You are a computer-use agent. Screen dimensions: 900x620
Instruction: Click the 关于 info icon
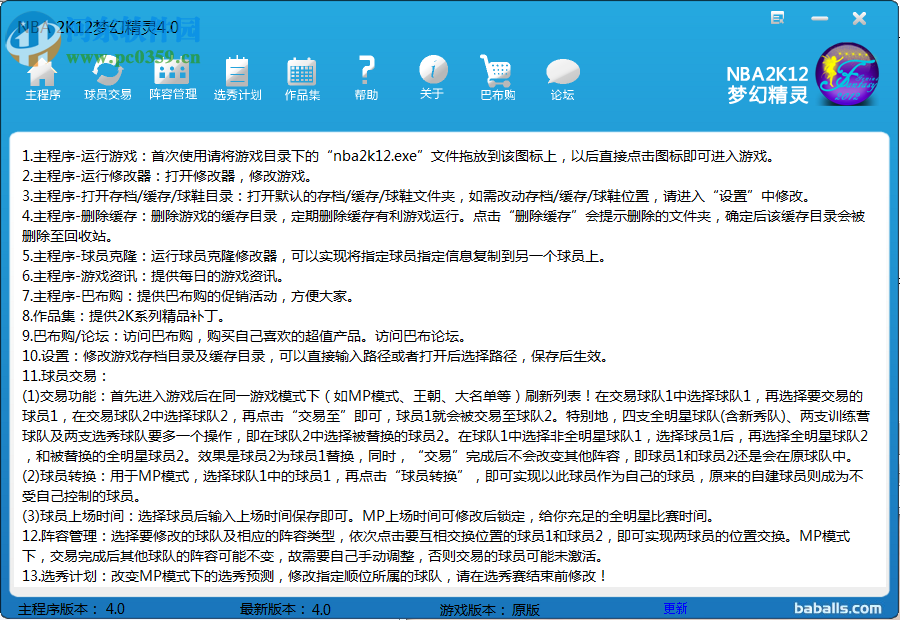(432, 78)
